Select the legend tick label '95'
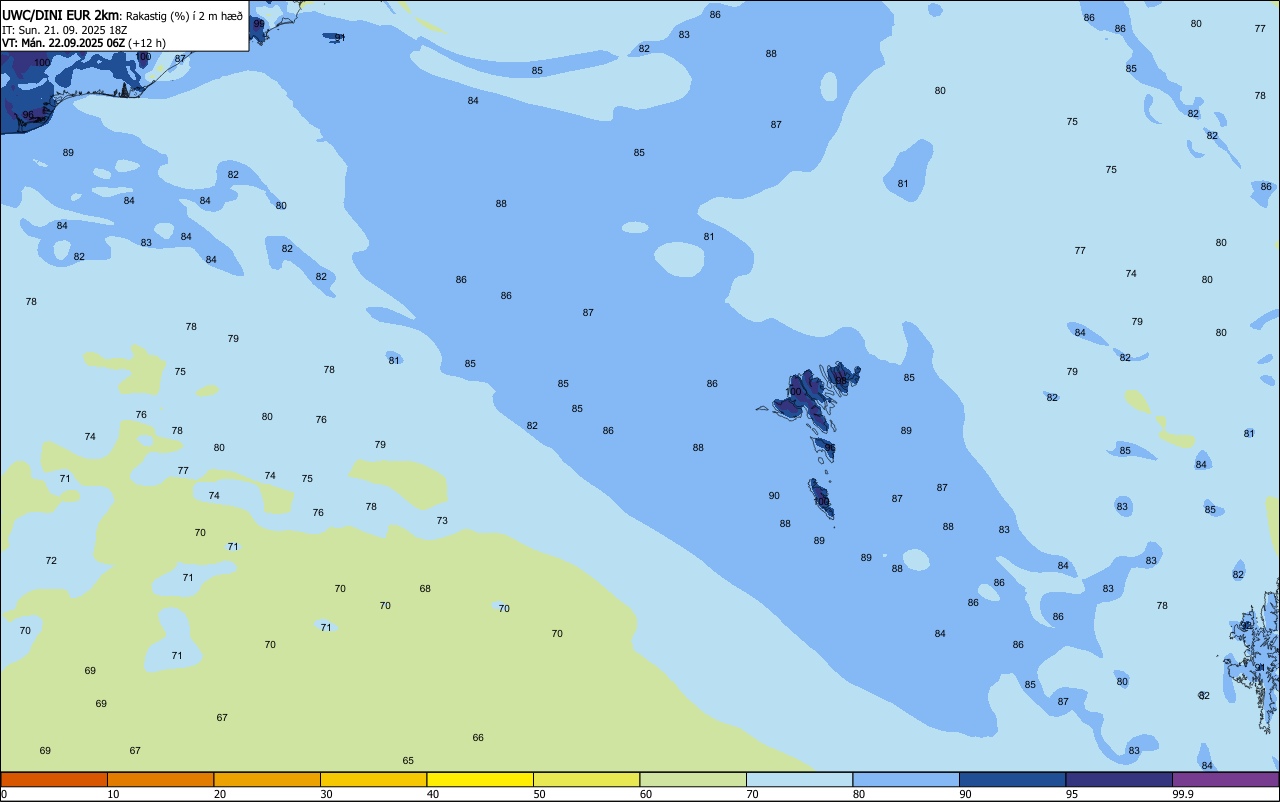This screenshot has width=1280, height=802. coord(1072,794)
